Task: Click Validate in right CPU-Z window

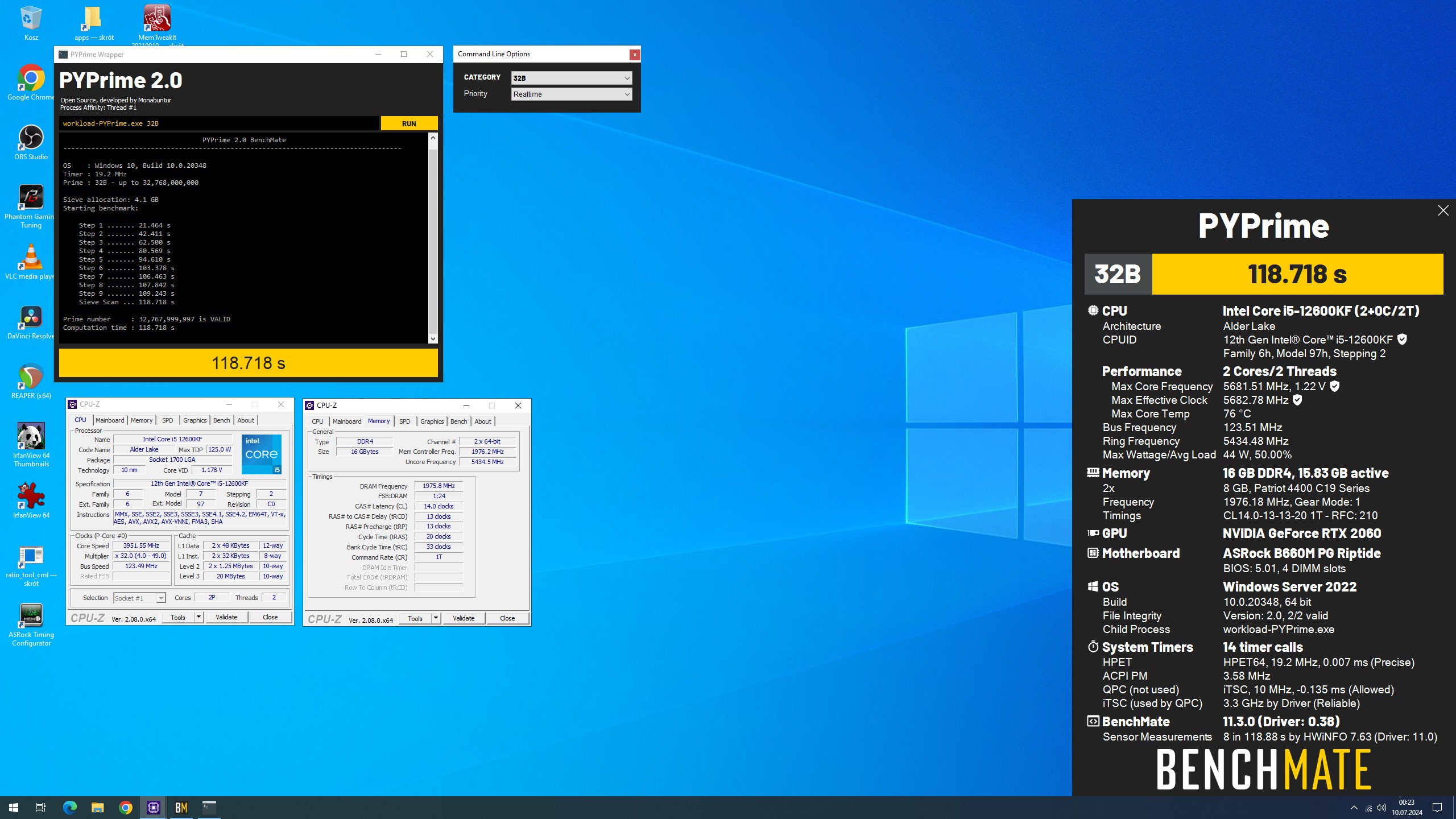Action: [x=464, y=618]
